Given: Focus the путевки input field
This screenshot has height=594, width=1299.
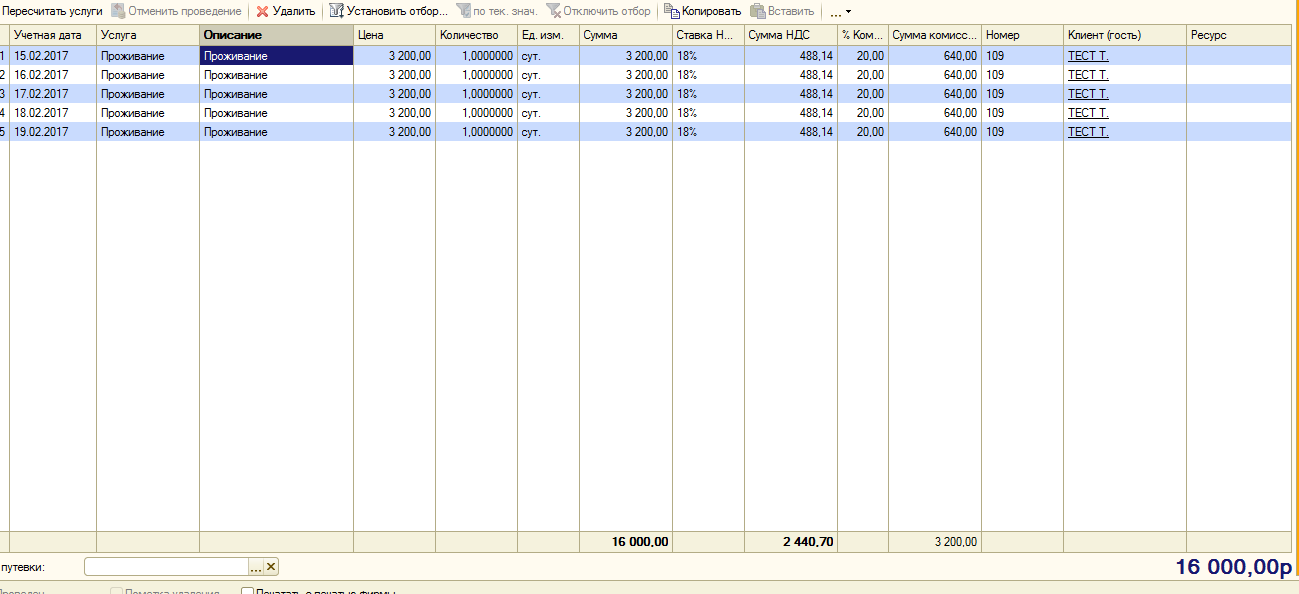Looking at the screenshot, I should [x=166, y=567].
